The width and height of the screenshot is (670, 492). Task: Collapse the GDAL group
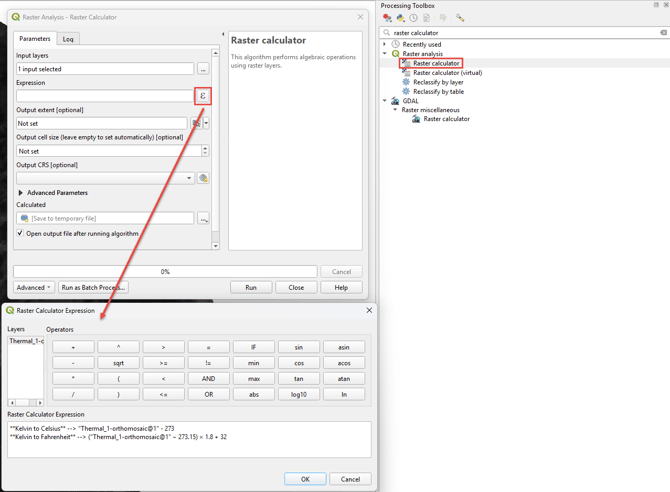(385, 101)
